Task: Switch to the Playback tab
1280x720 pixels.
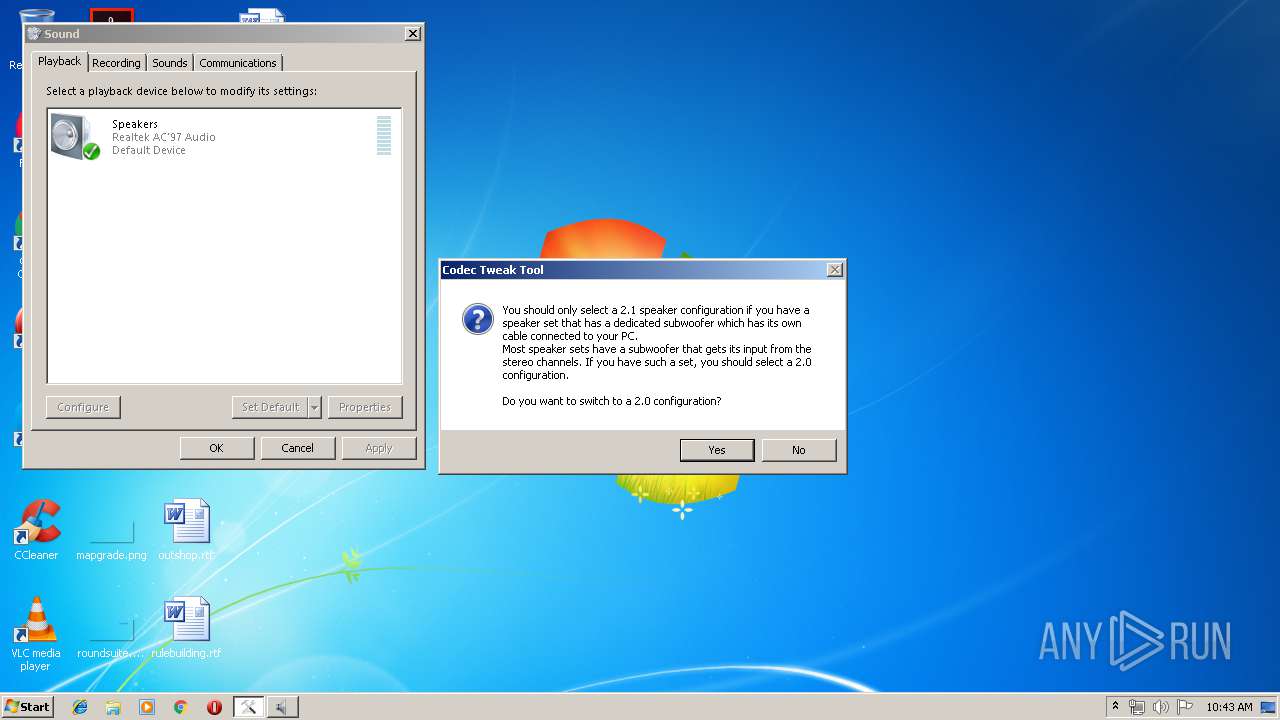Action: coord(59,61)
